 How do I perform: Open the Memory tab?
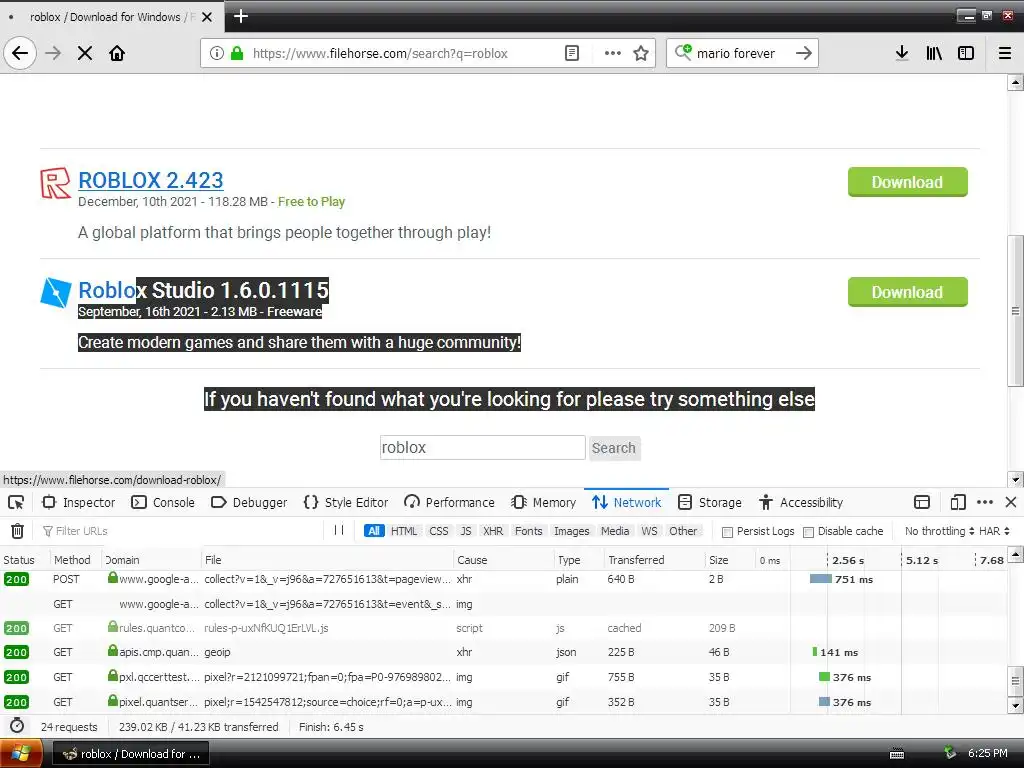pos(544,502)
